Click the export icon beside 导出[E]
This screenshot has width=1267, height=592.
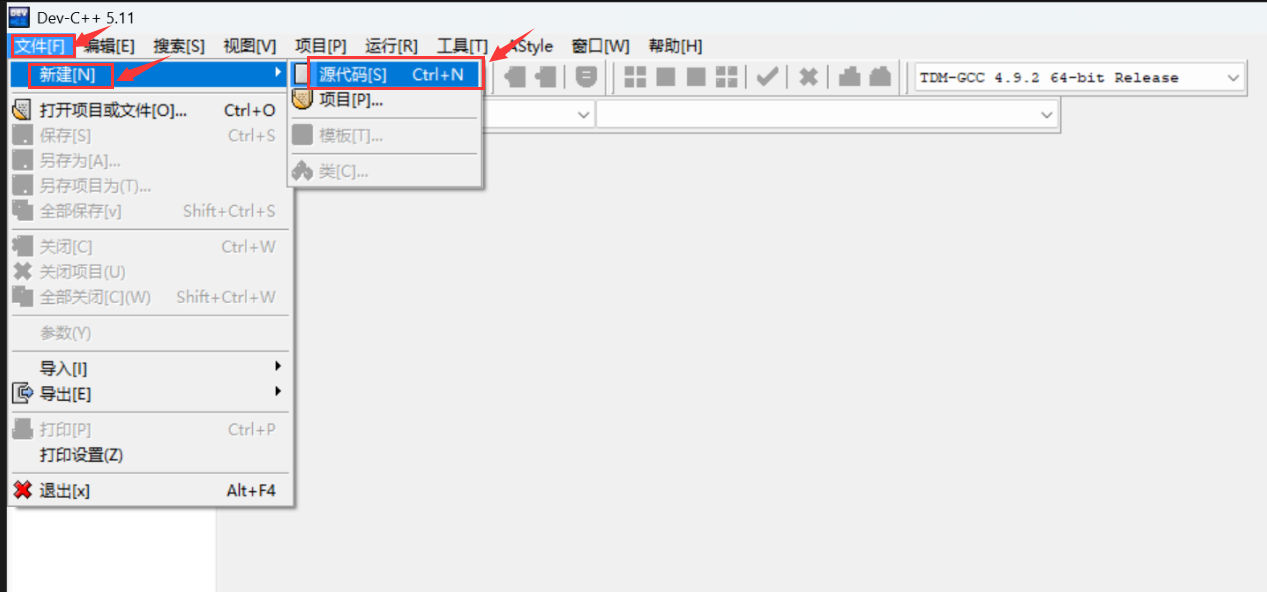point(22,394)
